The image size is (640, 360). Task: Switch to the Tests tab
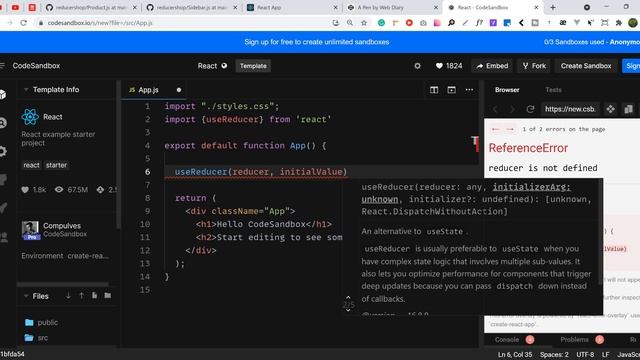point(553,90)
